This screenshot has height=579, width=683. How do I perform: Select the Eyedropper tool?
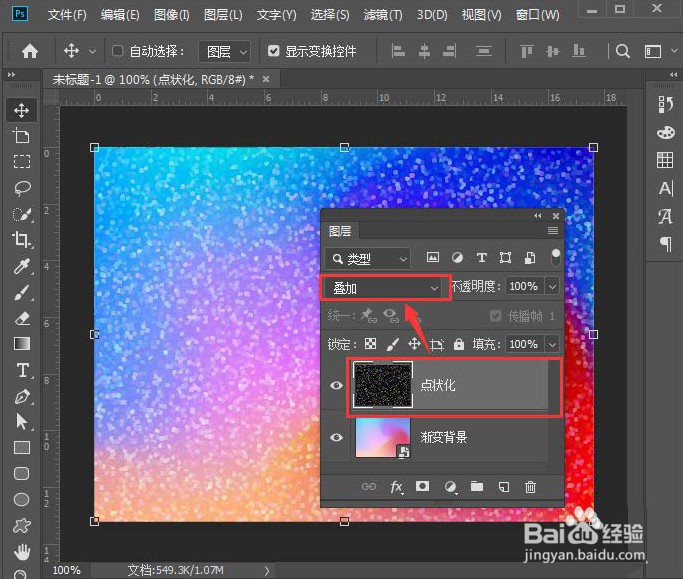(22, 266)
